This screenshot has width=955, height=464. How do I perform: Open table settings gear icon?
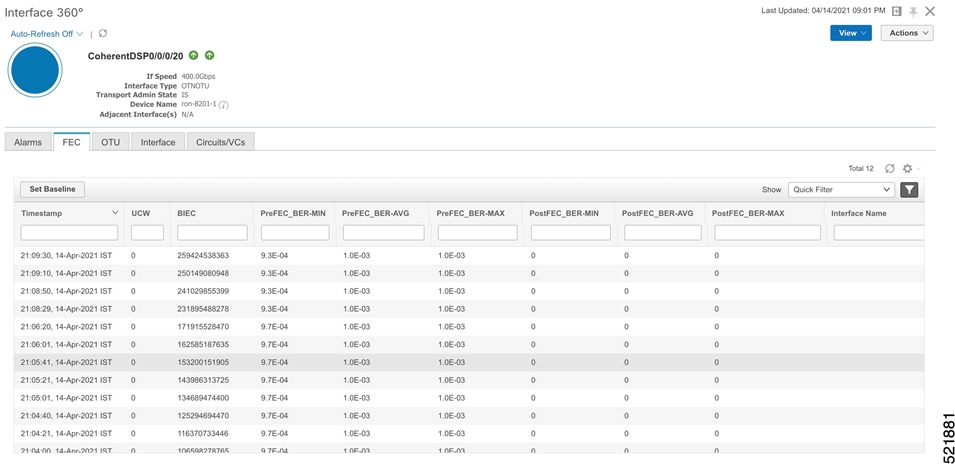(907, 169)
